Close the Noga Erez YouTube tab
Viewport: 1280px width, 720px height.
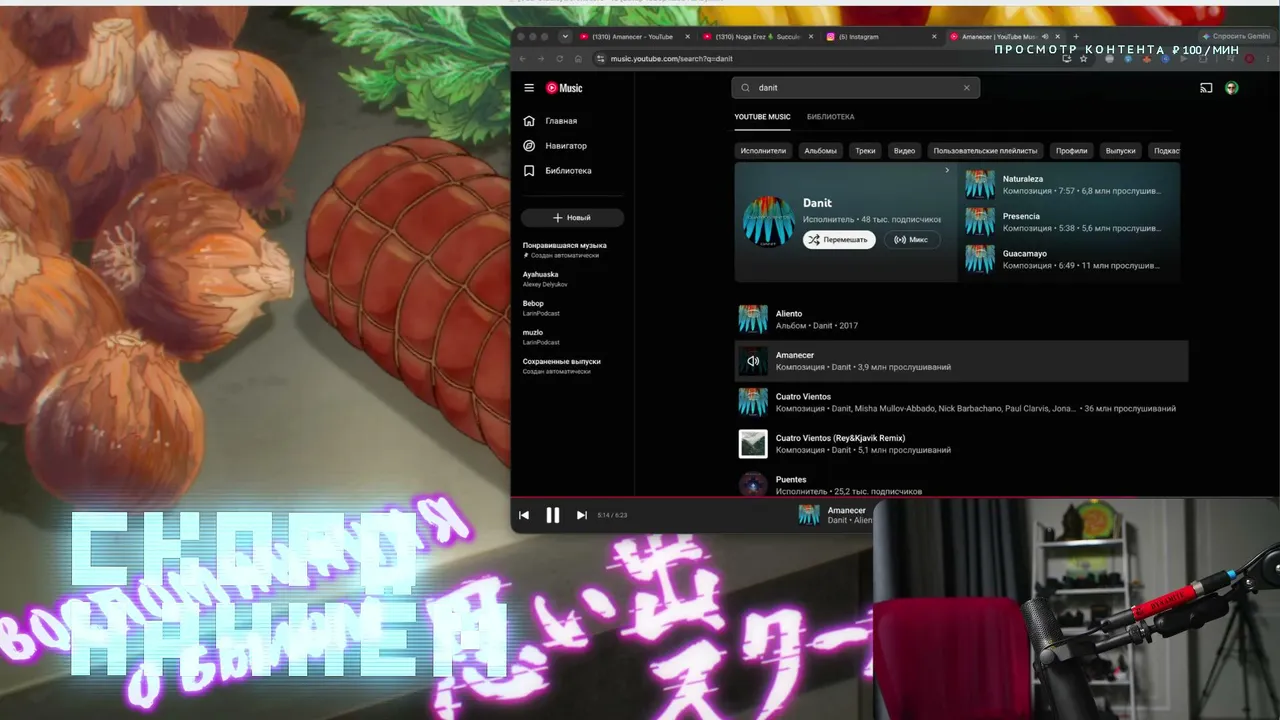coord(811,37)
